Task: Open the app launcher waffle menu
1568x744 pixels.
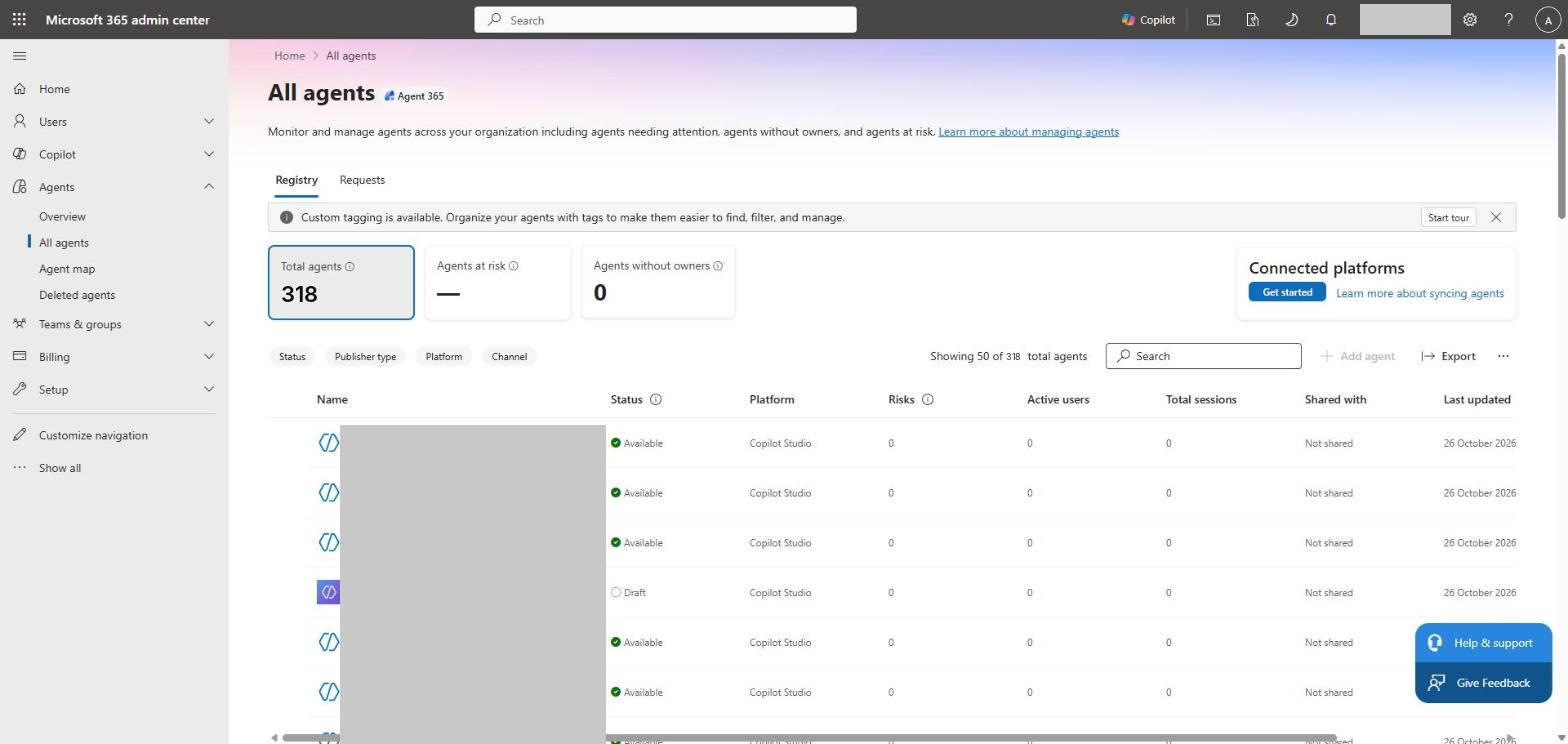Action: coord(19,20)
